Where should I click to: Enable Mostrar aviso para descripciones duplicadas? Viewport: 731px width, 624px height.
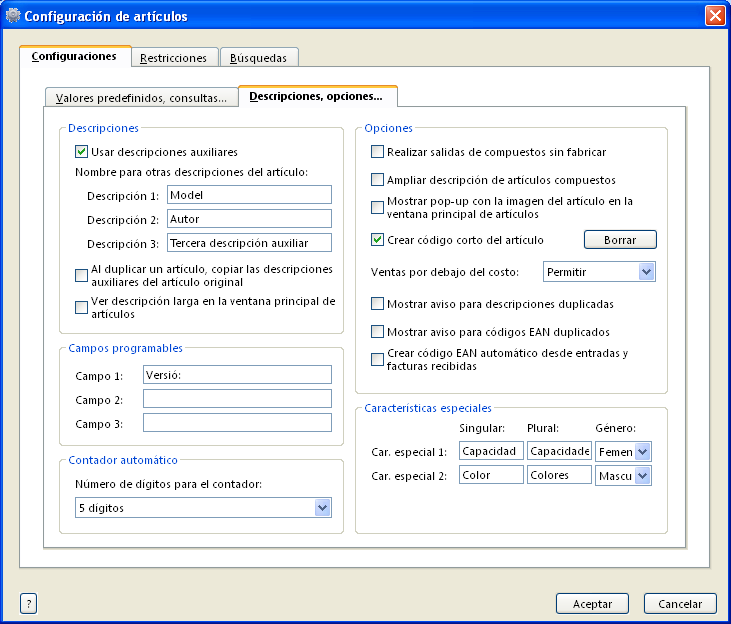coord(377,303)
